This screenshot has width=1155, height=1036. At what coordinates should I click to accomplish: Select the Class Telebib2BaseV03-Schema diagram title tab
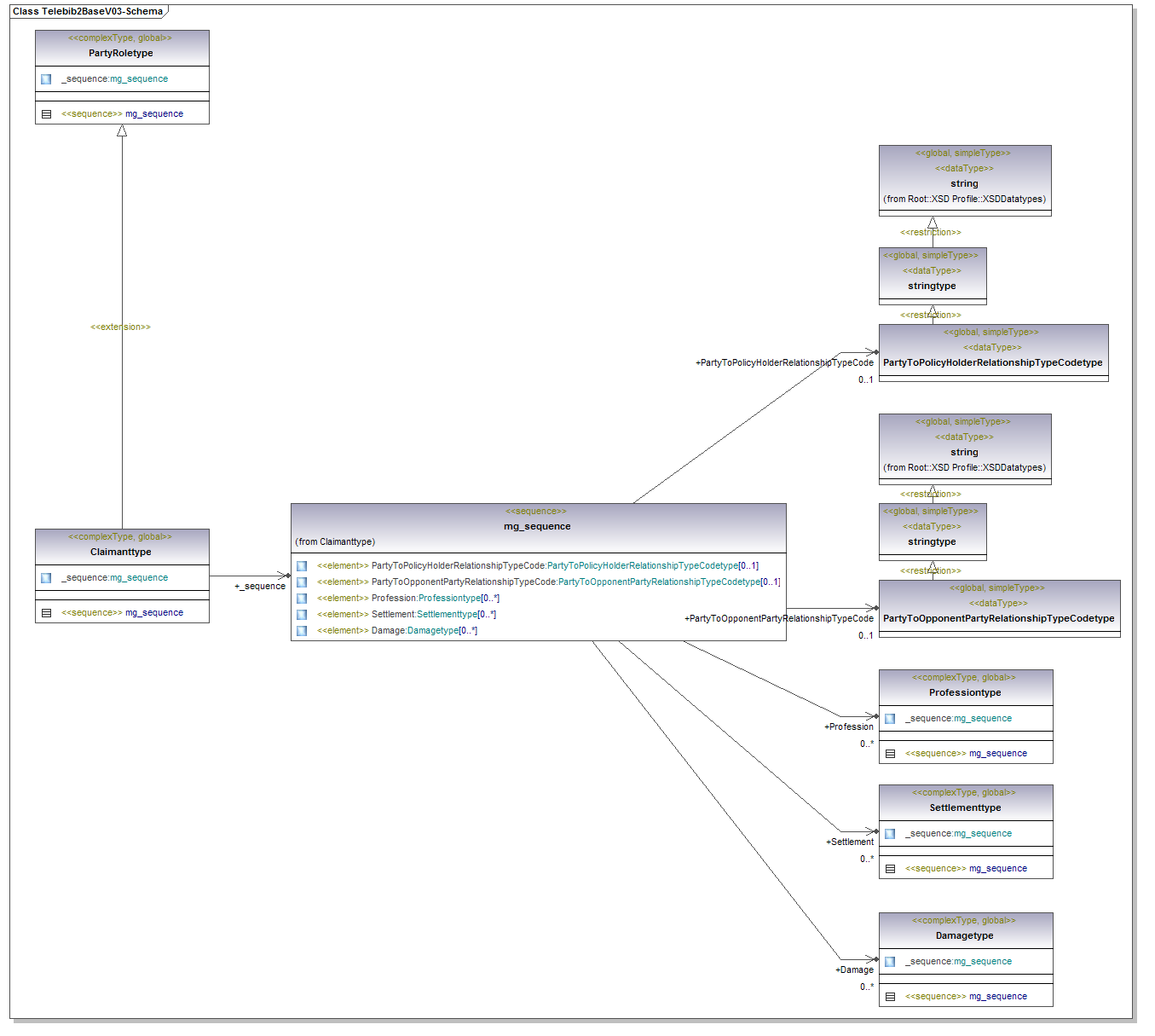click(88, 11)
